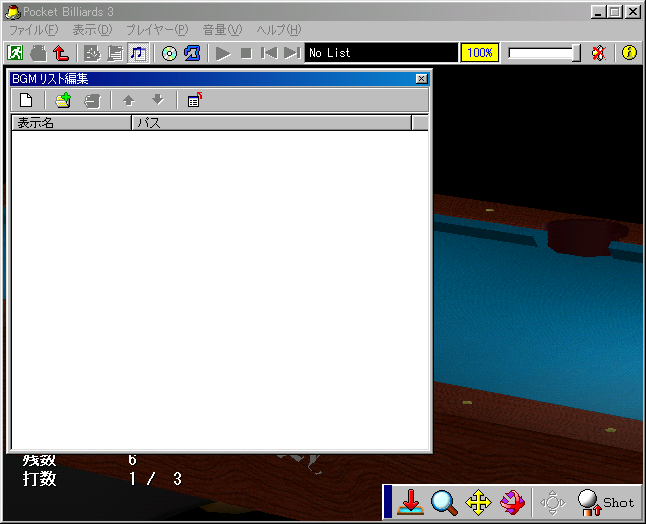Open the 表示(D) menu

92,30
